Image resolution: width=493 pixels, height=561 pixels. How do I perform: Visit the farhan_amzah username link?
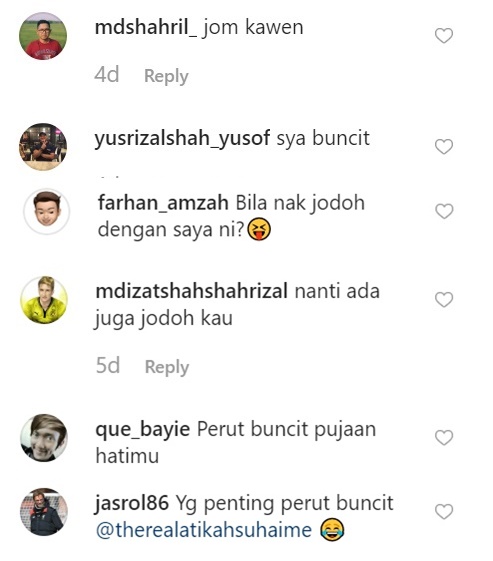click(163, 203)
